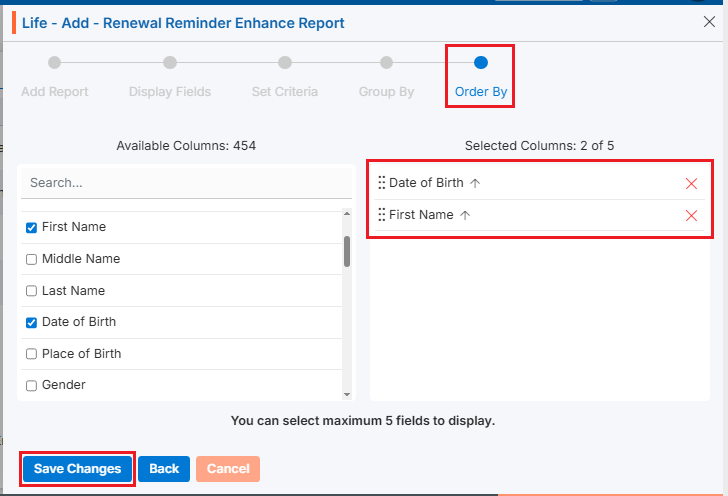
Task: Select the Gender checkbox
Action: (x=32, y=385)
